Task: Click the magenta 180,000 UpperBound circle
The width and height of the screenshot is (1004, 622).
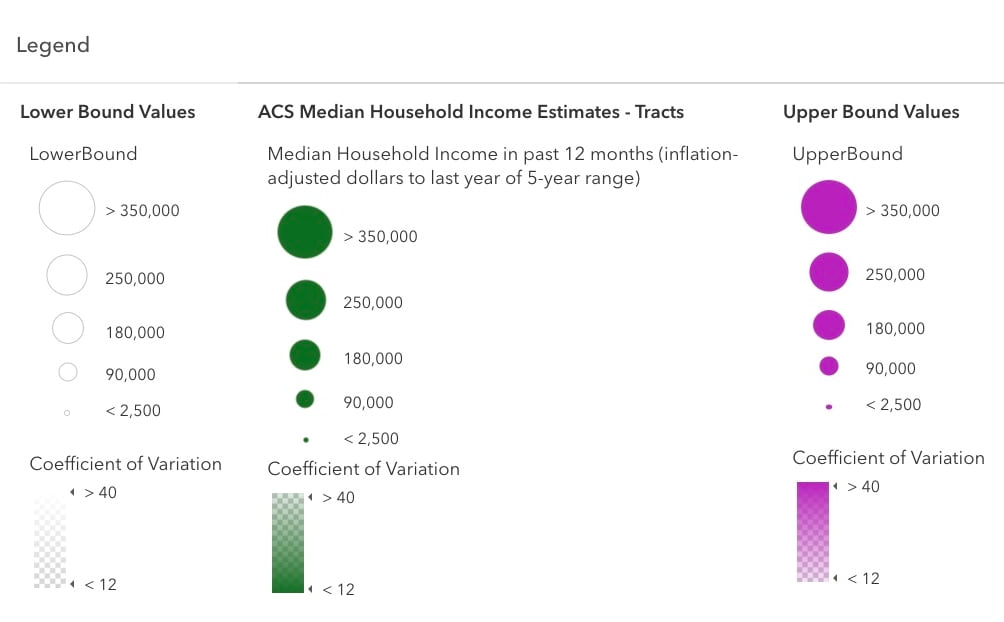Action: [829, 325]
